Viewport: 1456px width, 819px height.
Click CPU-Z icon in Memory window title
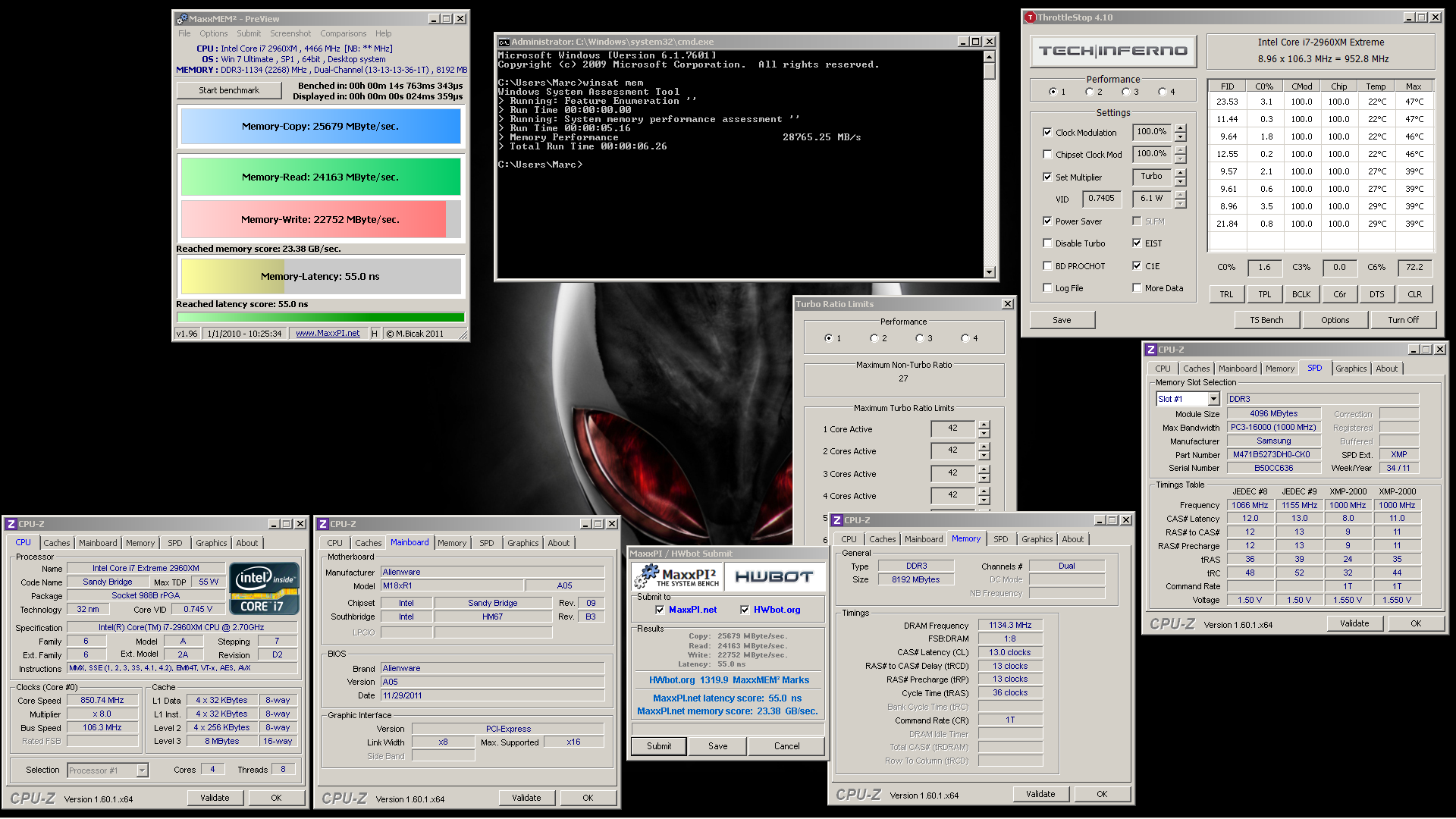(837, 520)
